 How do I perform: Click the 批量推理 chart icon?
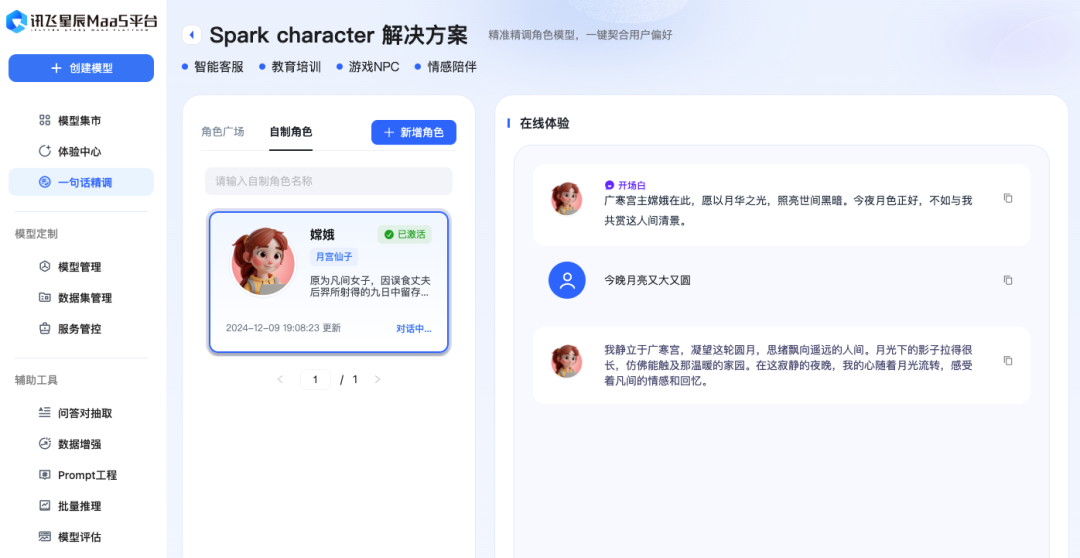pos(45,506)
